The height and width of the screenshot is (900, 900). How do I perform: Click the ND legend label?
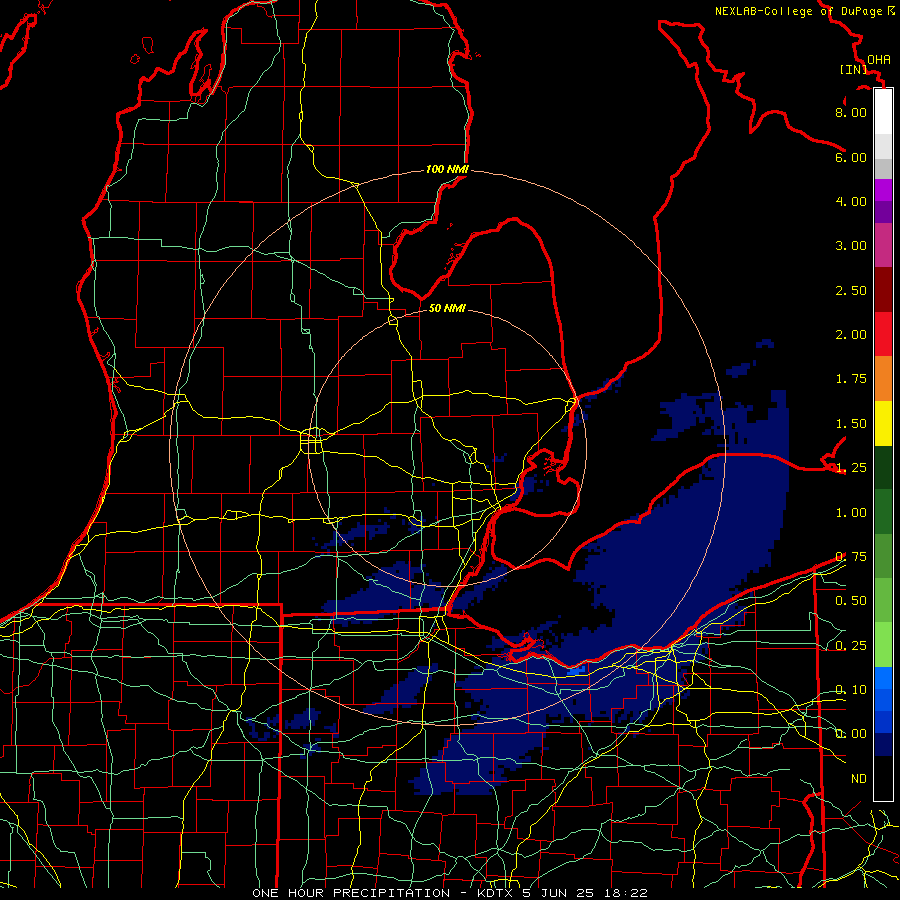point(859,779)
